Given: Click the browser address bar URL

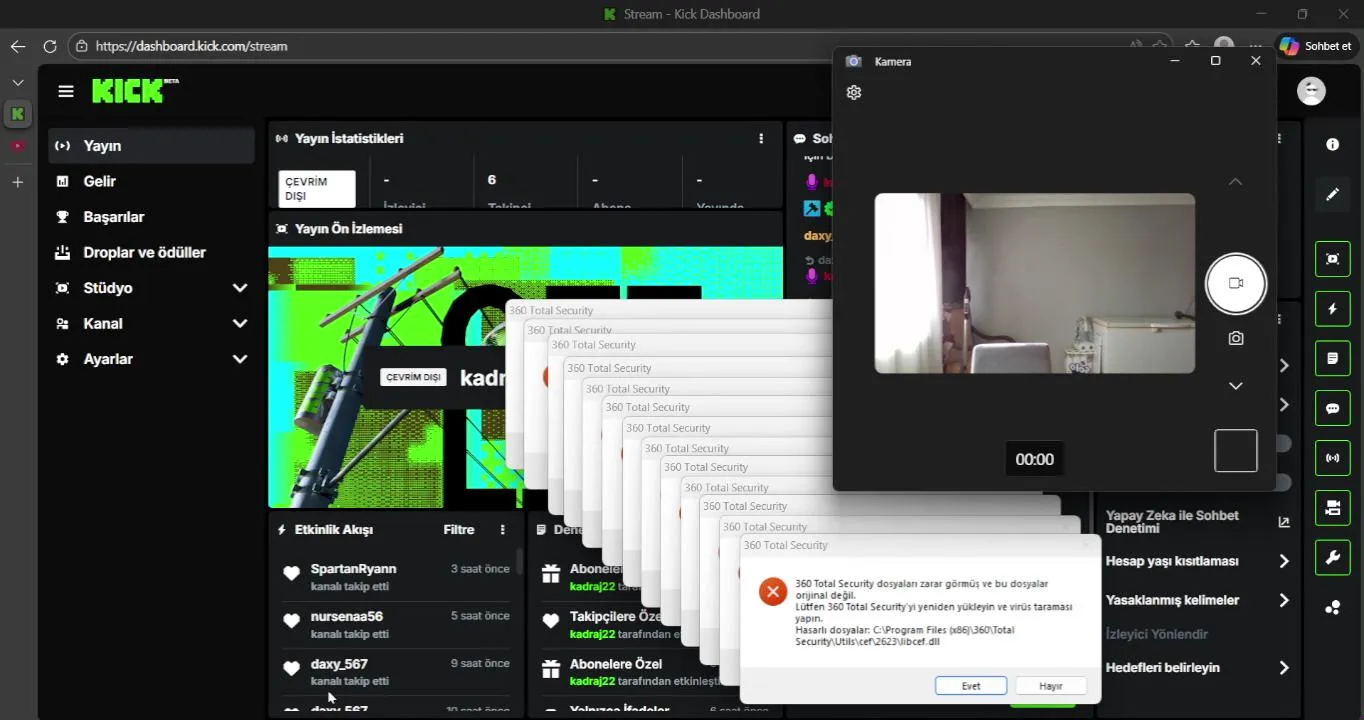Looking at the screenshot, I should coord(191,46).
